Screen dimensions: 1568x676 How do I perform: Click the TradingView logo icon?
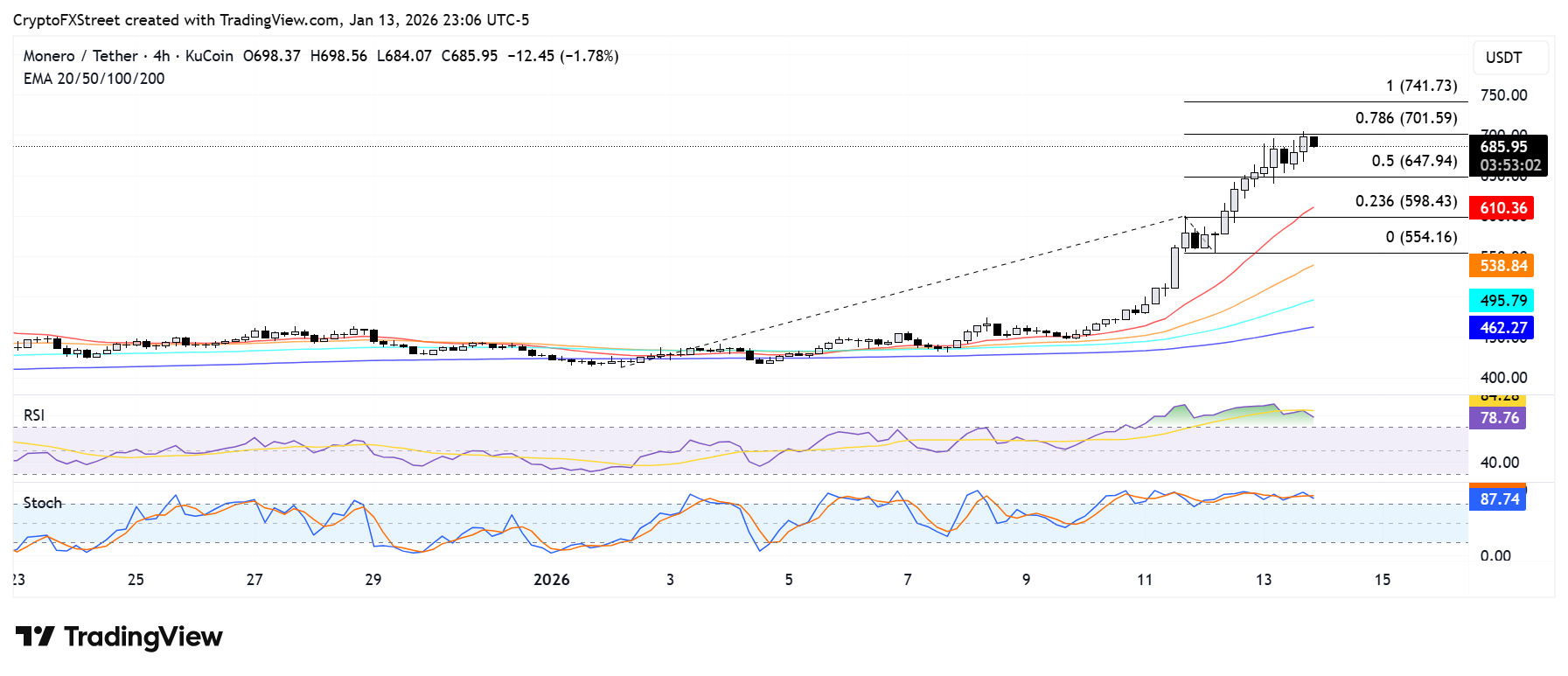[x=35, y=636]
